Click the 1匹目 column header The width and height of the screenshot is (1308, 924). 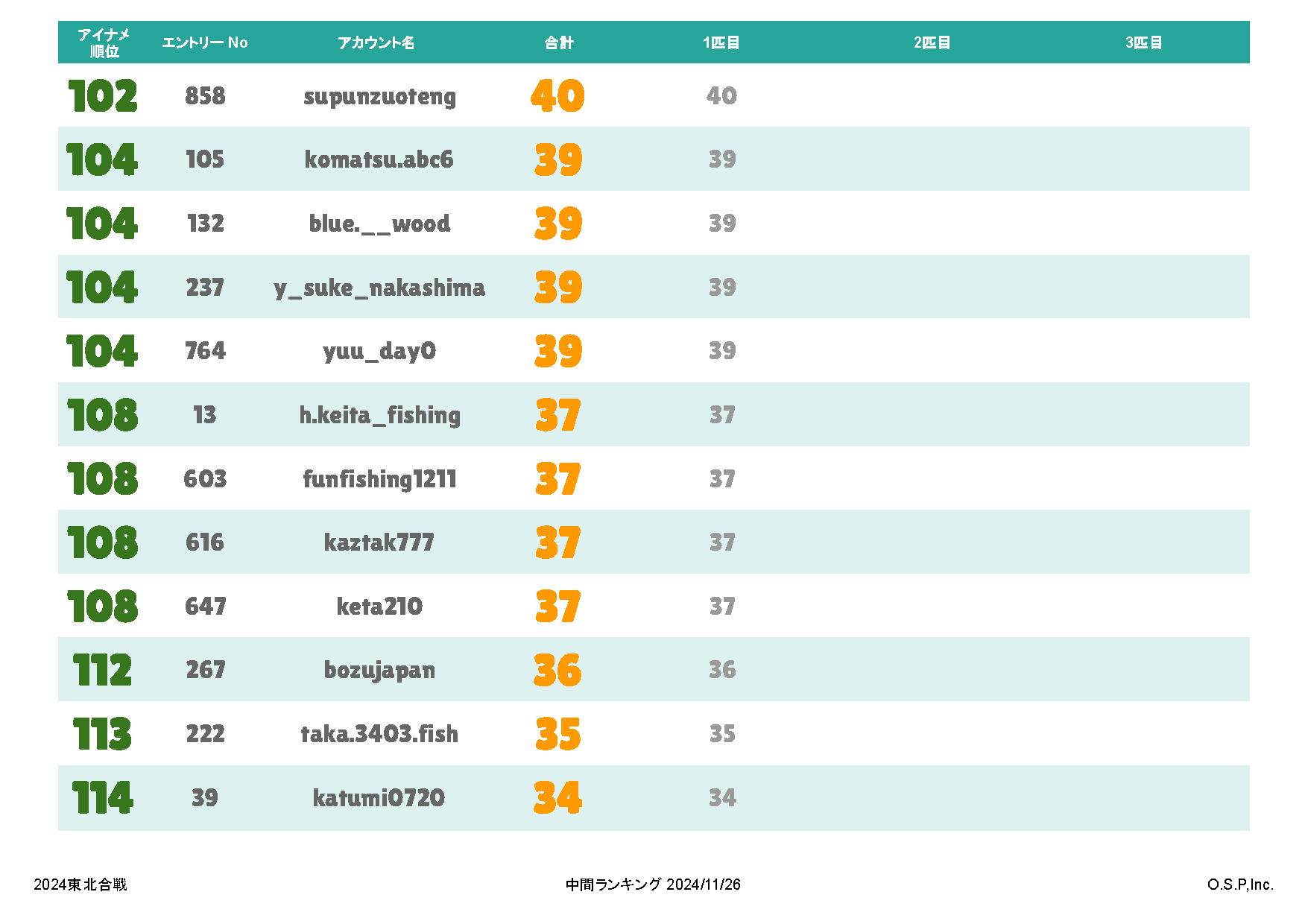coord(721,42)
